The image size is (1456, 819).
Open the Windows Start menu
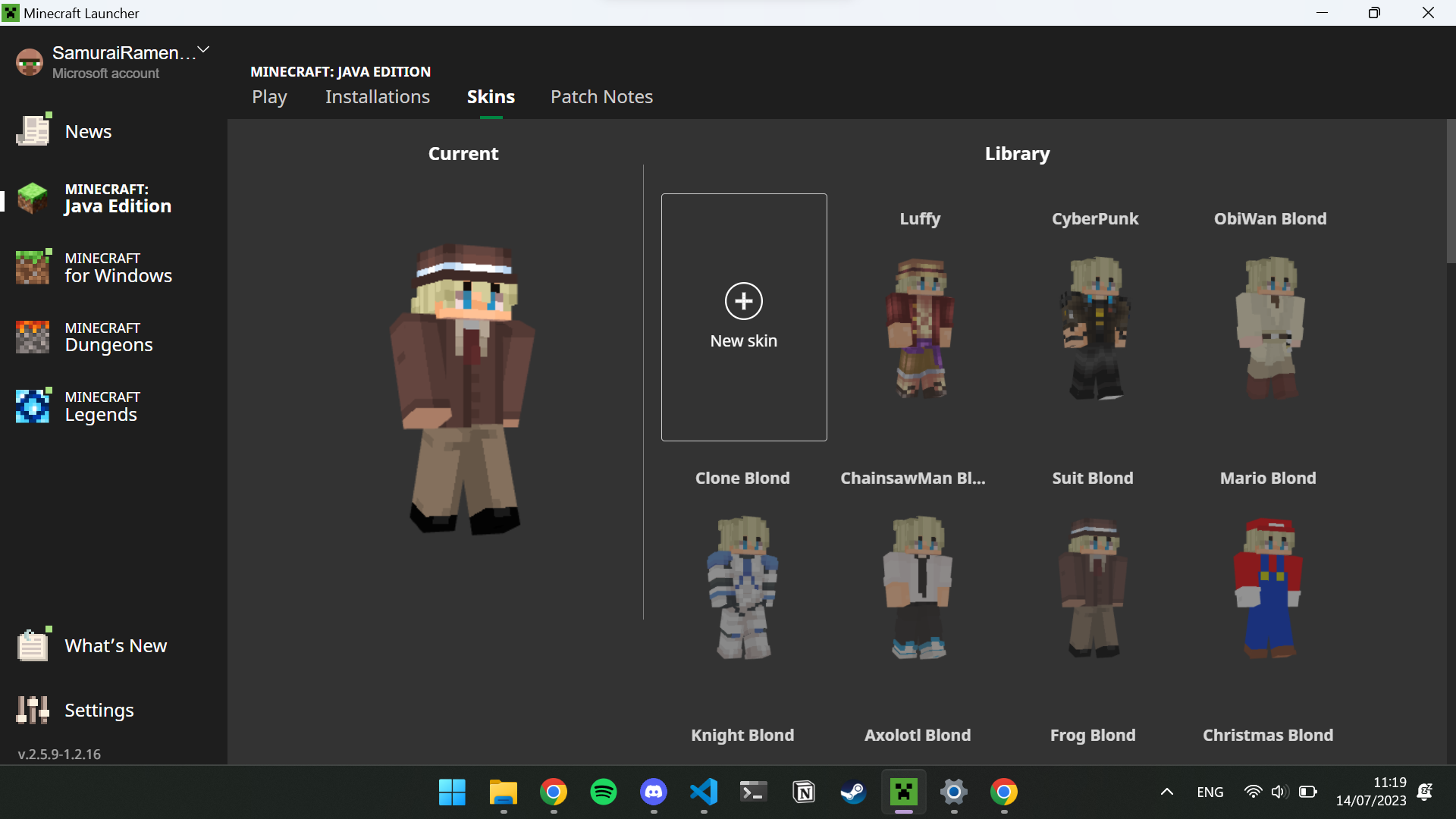pos(452,792)
